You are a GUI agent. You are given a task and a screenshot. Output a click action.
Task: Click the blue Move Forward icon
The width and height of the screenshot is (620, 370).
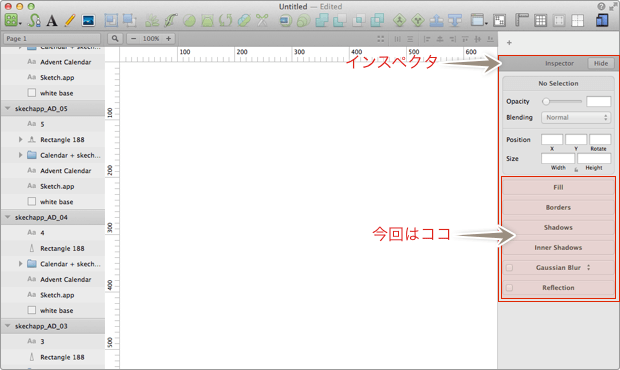pyautogui.click(x=436, y=20)
